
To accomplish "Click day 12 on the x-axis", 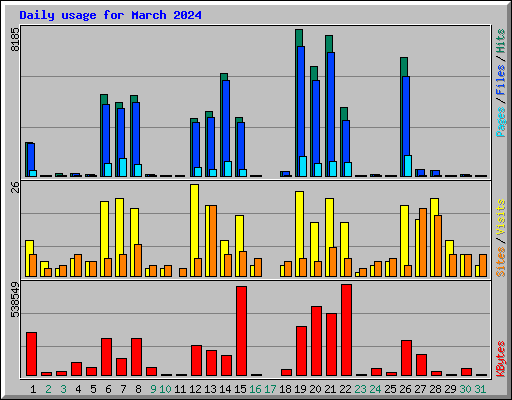I will tap(195, 389).
